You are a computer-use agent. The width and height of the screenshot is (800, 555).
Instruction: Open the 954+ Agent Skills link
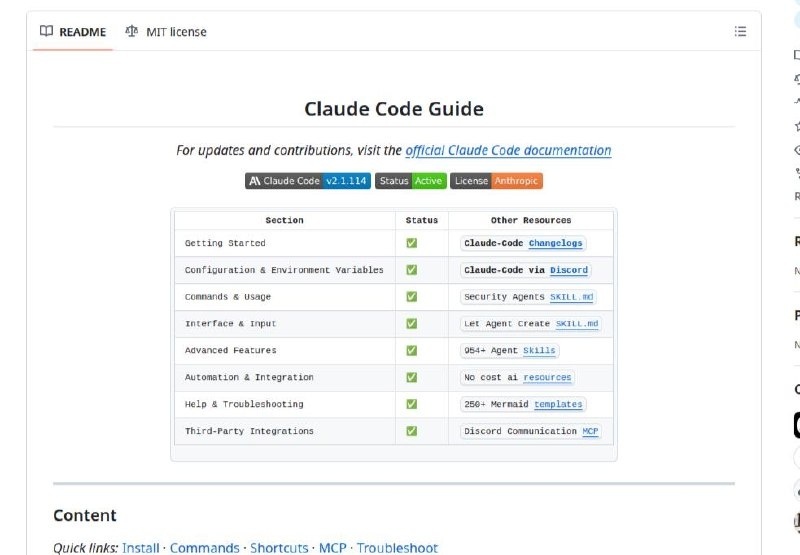click(x=539, y=350)
